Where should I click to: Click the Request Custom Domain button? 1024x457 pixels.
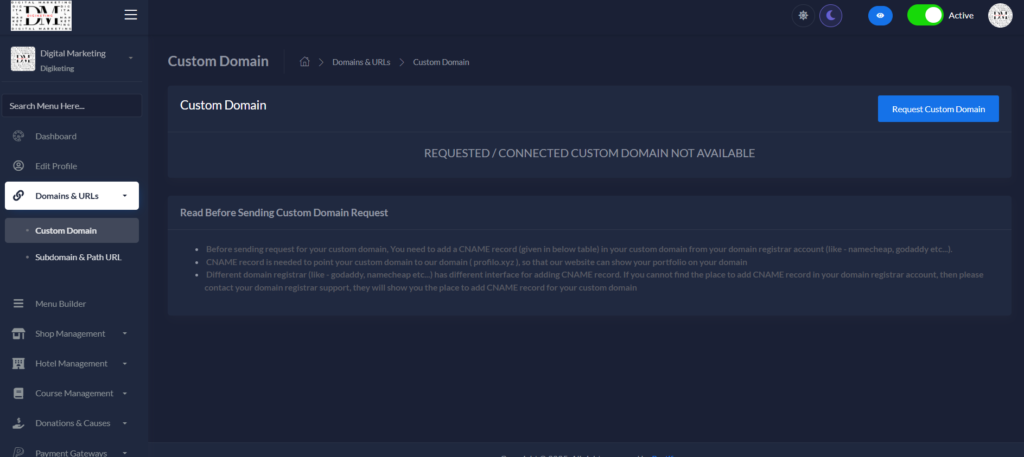(938, 109)
